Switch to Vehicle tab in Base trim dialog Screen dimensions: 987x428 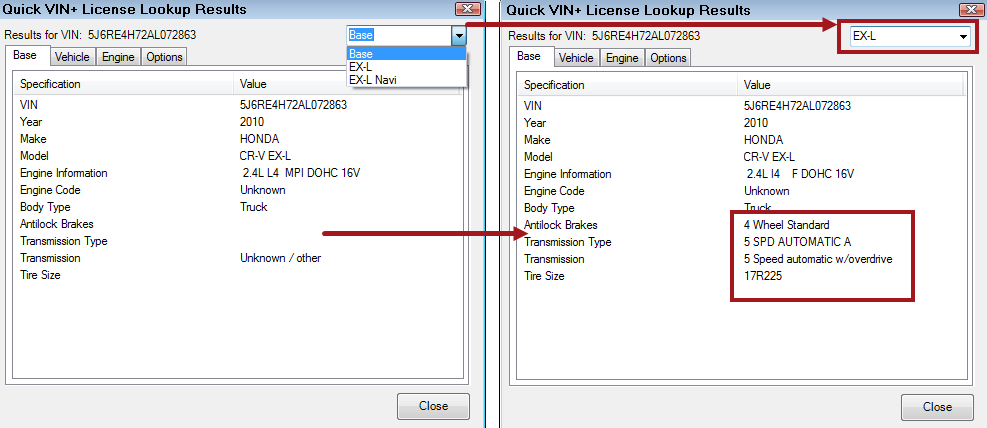tap(72, 57)
